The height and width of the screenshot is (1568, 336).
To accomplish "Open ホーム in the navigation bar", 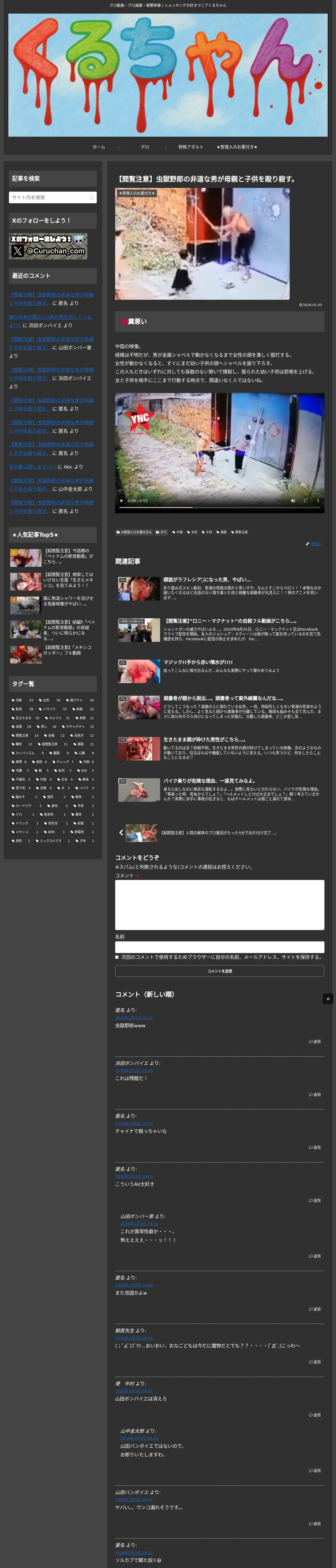I will pos(99,147).
